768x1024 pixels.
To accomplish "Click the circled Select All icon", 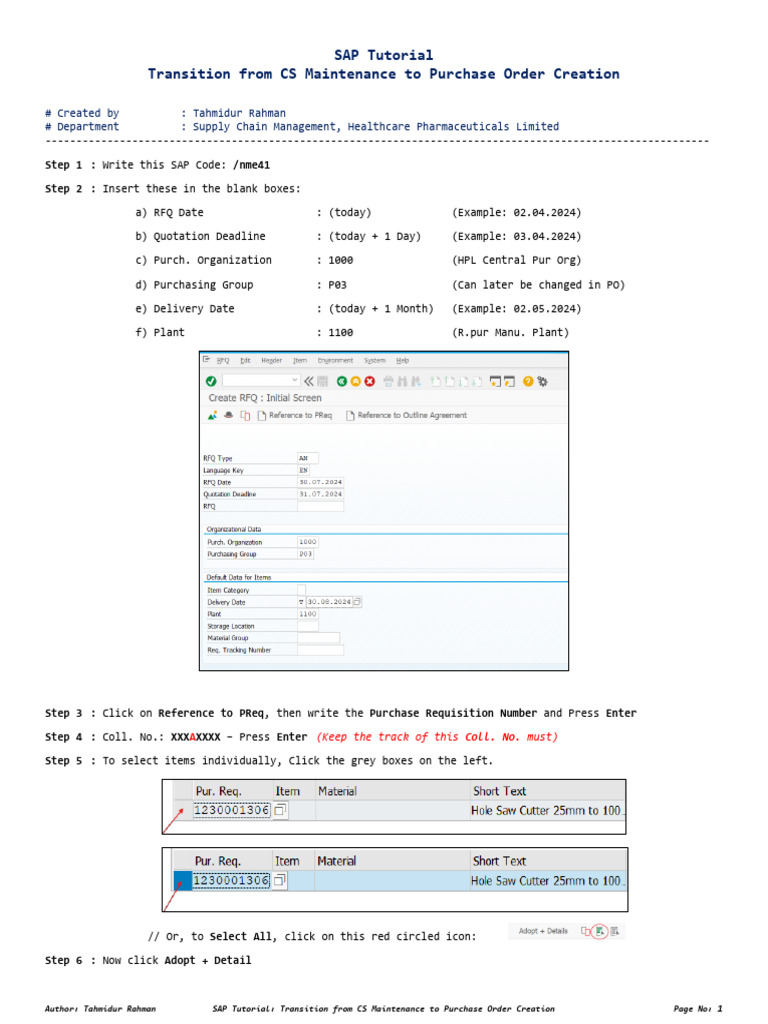I will click(x=600, y=931).
